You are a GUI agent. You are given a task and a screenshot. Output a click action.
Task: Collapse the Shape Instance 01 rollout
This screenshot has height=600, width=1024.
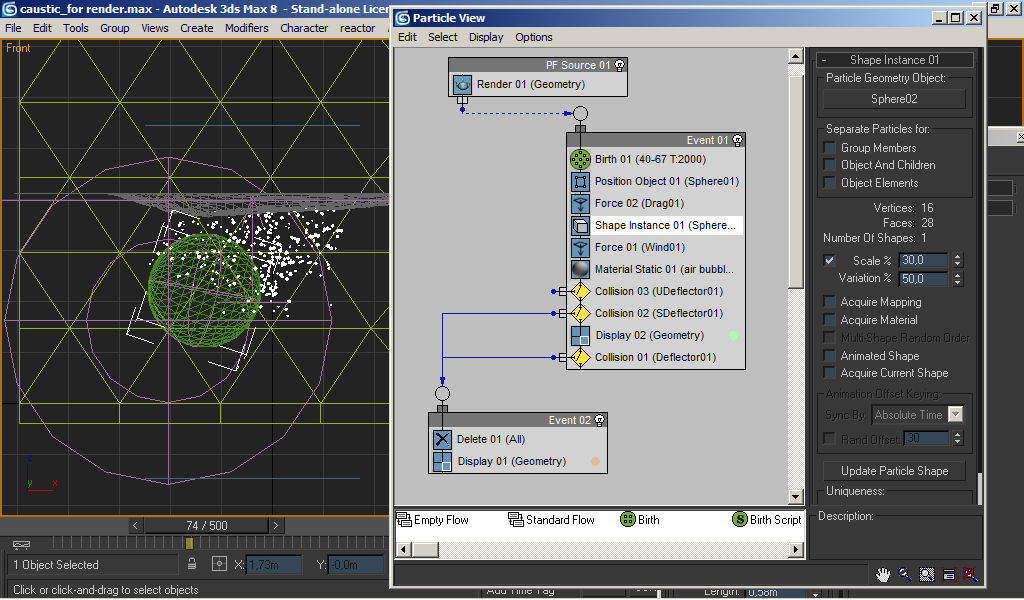tap(895, 59)
